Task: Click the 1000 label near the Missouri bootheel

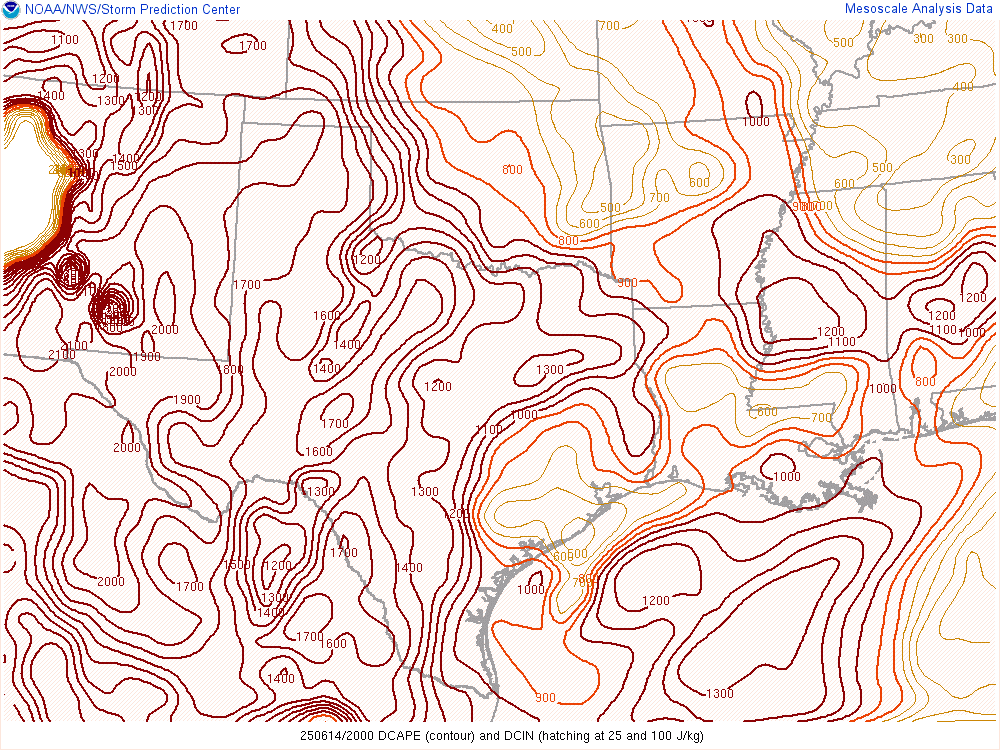Action: [x=756, y=122]
